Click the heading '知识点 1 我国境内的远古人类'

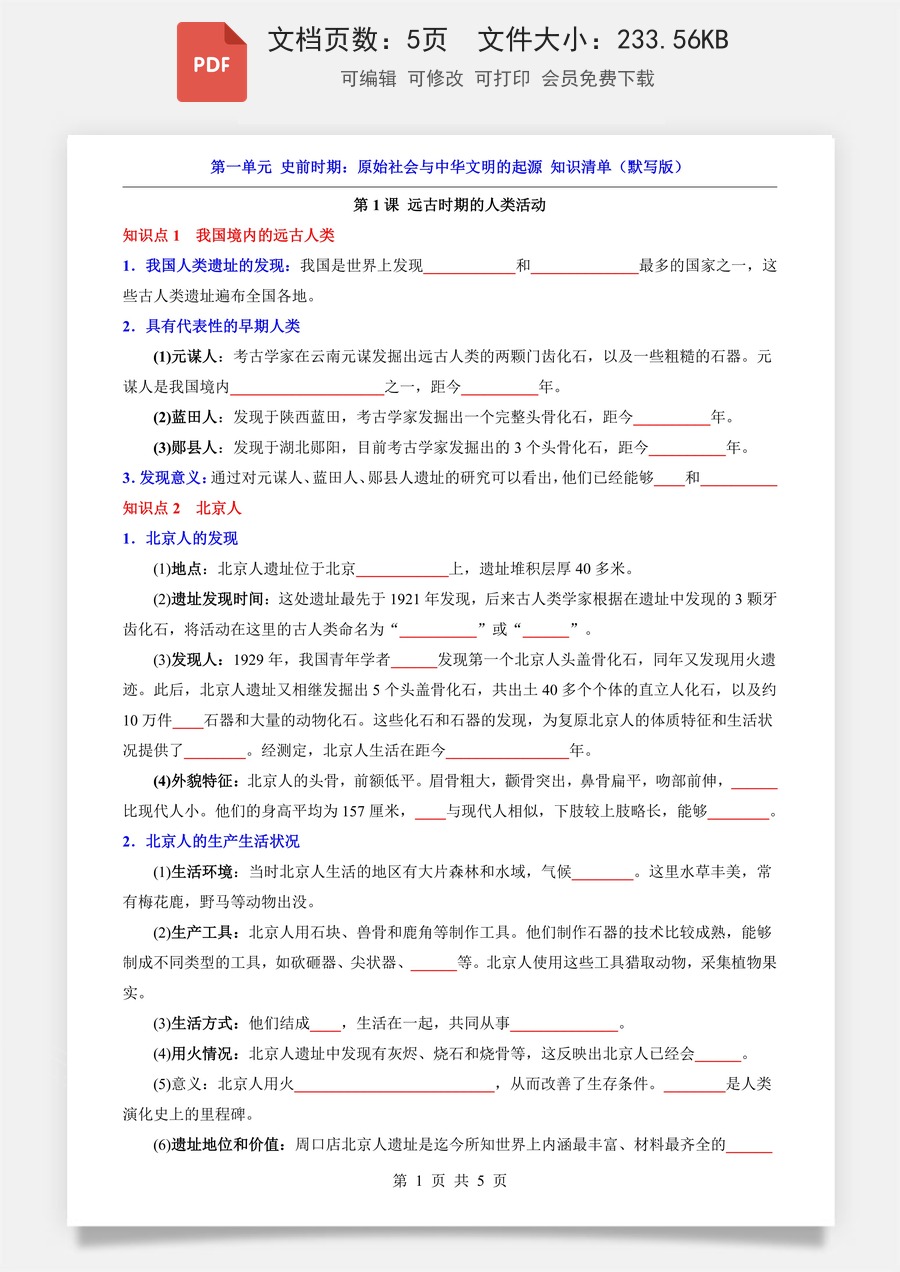(228, 236)
